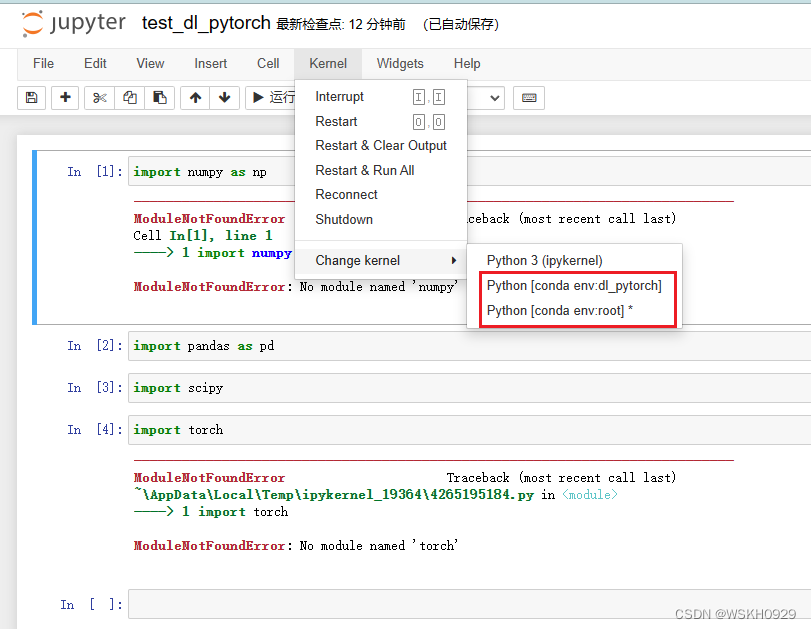Rename notebook title test_dl_pytorch
The height and width of the screenshot is (629, 811).
[206, 23]
